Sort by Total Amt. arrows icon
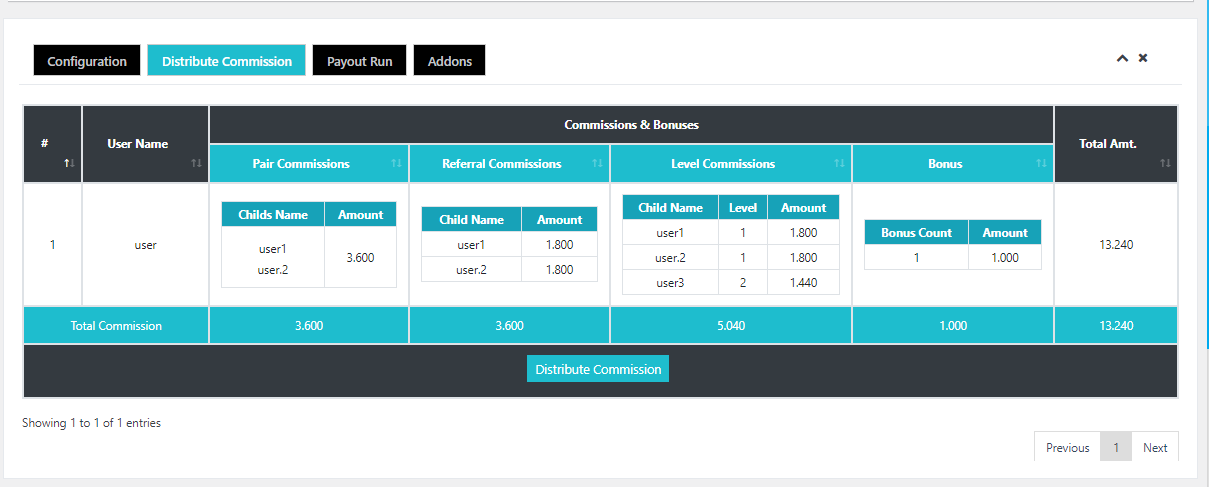Image resolution: width=1209 pixels, height=487 pixels. (1165, 163)
